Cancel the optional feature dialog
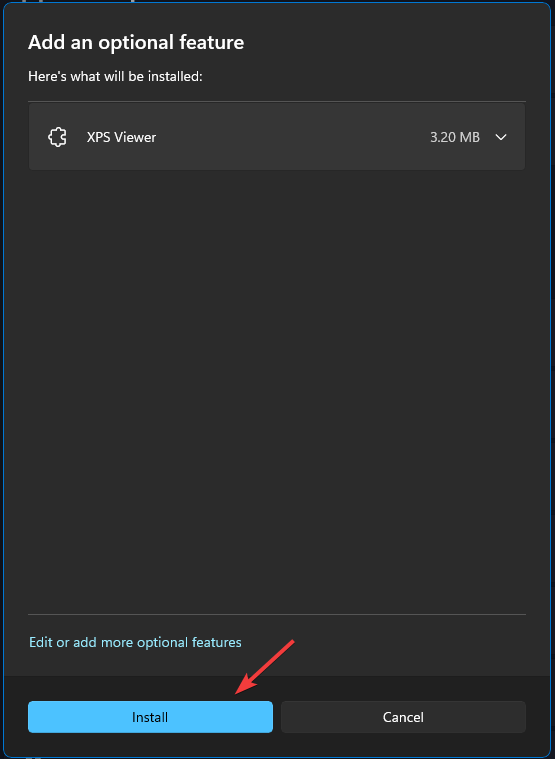This screenshot has width=555, height=759. tap(403, 717)
